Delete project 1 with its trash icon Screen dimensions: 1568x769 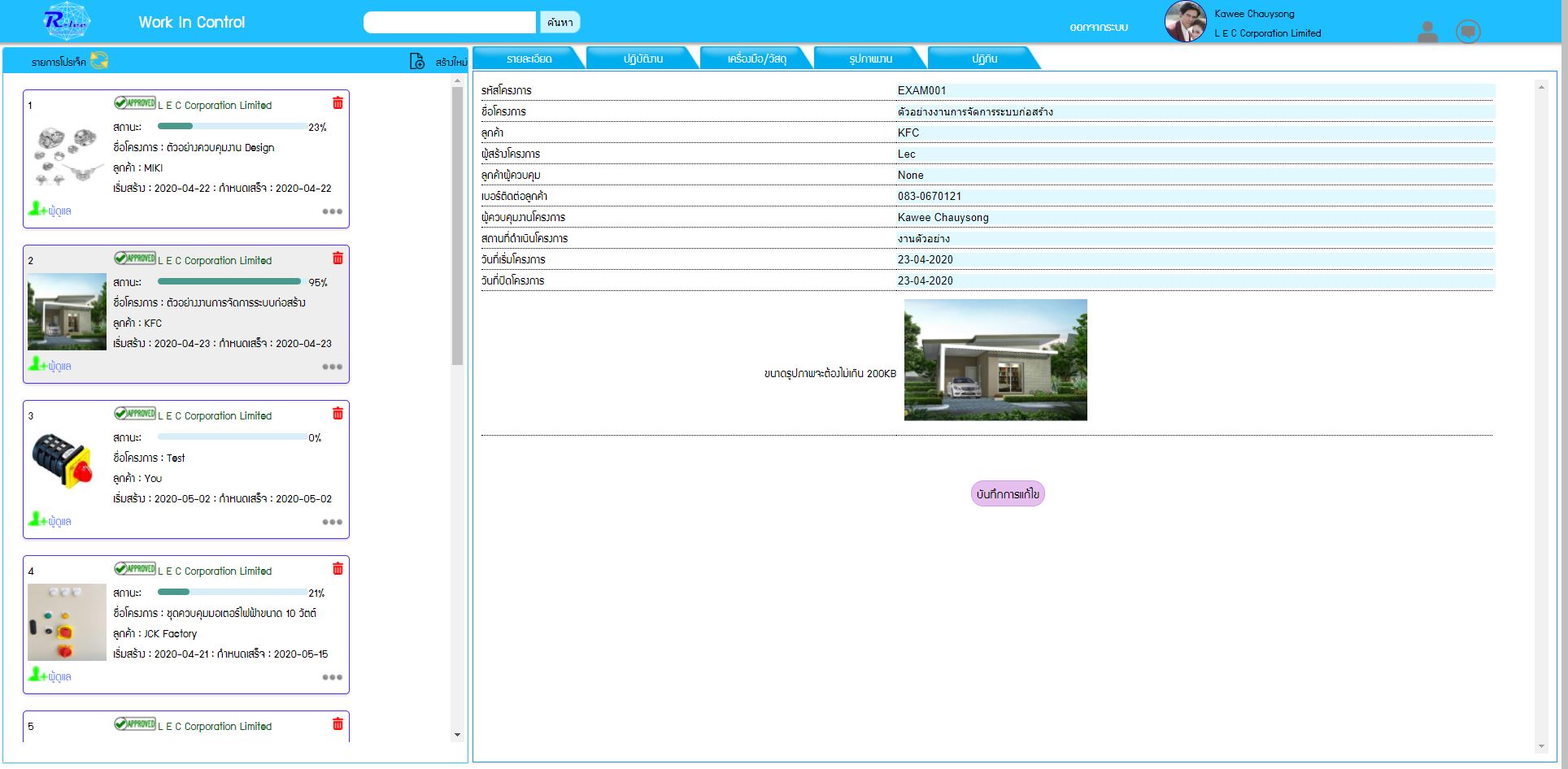338,102
